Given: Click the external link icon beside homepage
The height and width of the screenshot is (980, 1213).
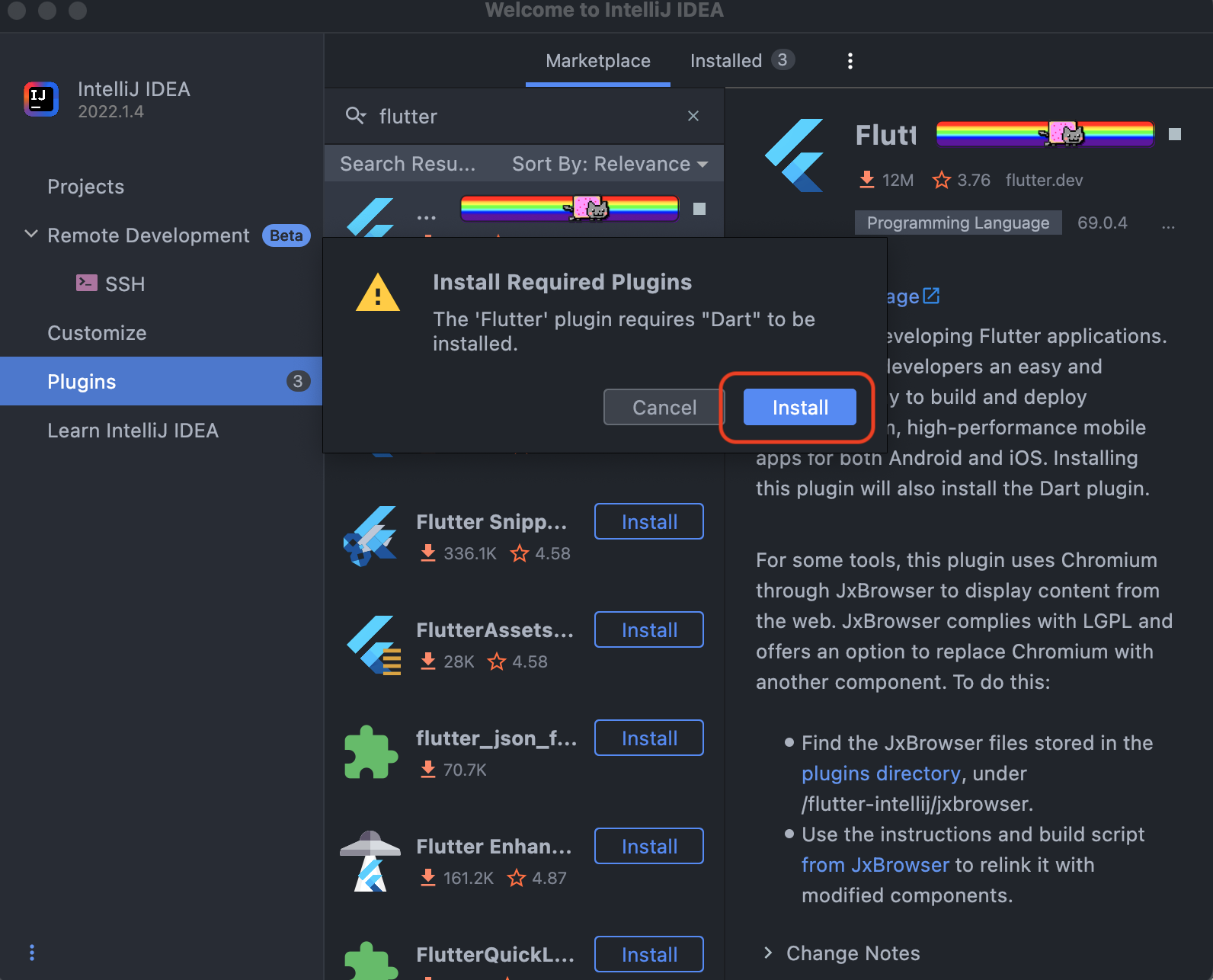Looking at the screenshot, I should click(x=931, y=296).
